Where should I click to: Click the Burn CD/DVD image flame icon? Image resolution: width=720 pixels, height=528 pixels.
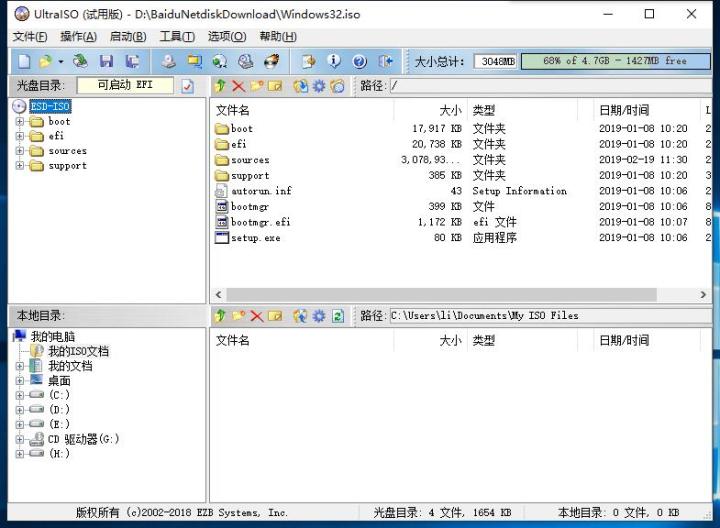272,61
